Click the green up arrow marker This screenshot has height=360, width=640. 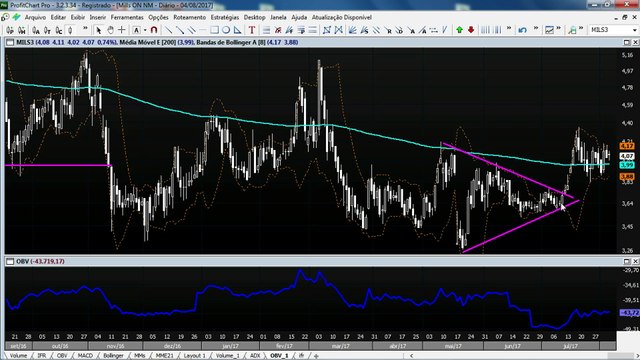click(460, 30)
